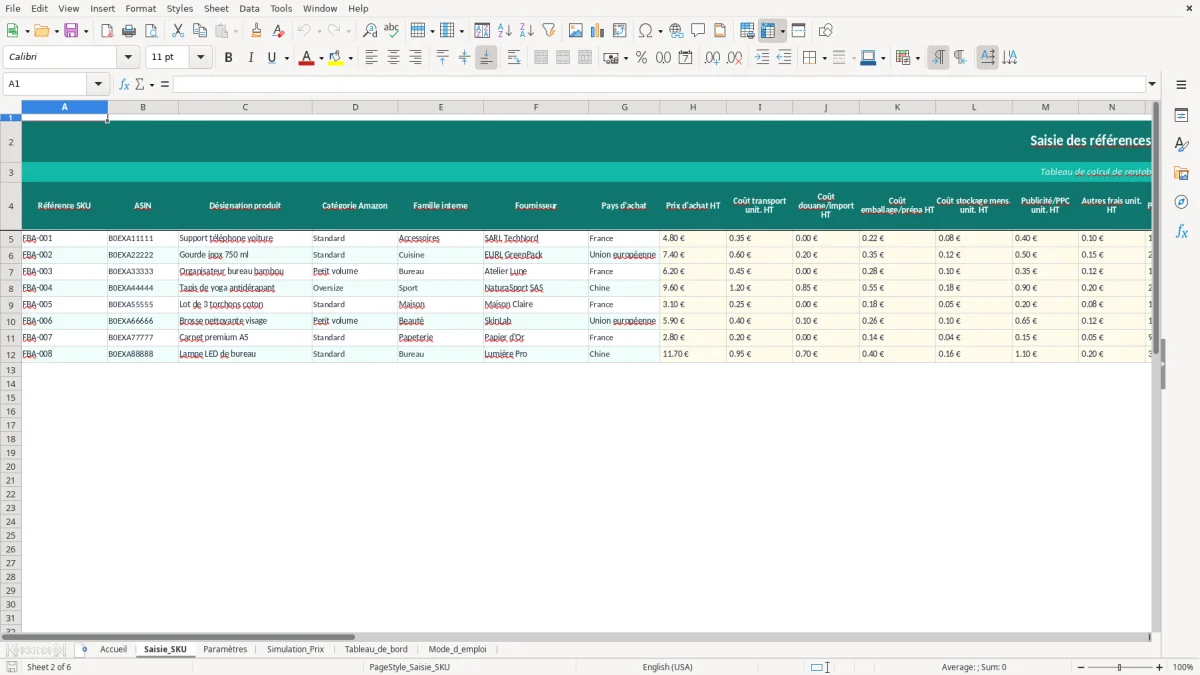Click the Clear Direct Formatting icon

279,31
